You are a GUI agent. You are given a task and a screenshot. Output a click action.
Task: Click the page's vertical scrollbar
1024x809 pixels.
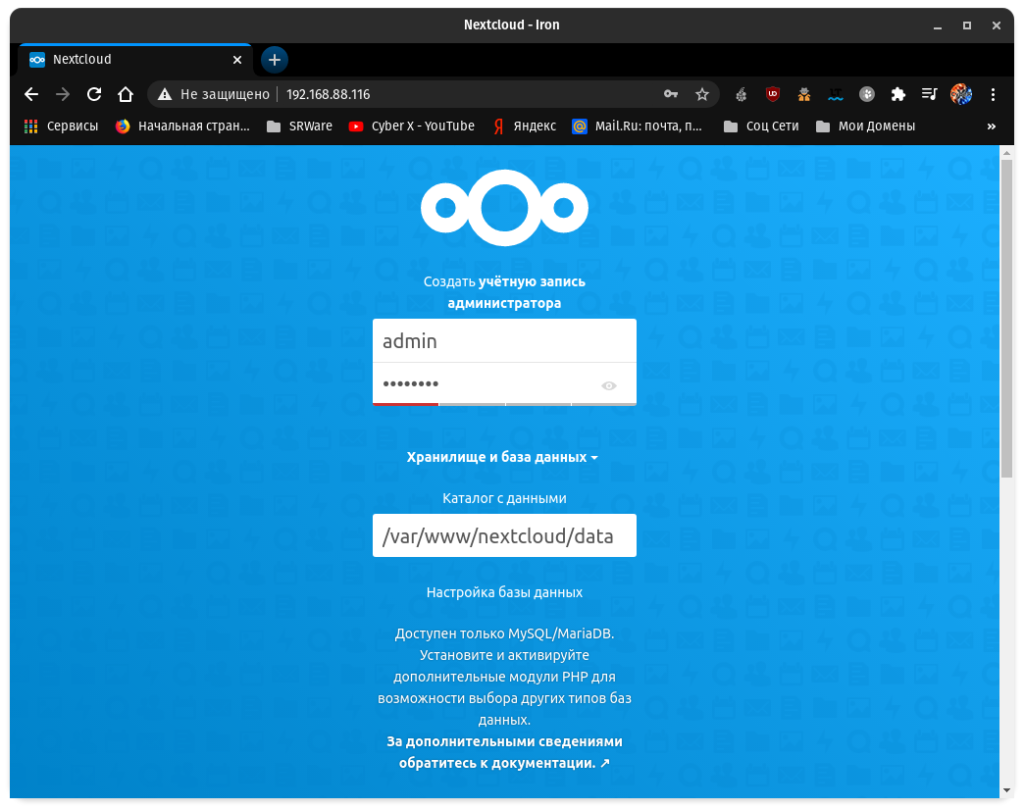click(1007, 320)
